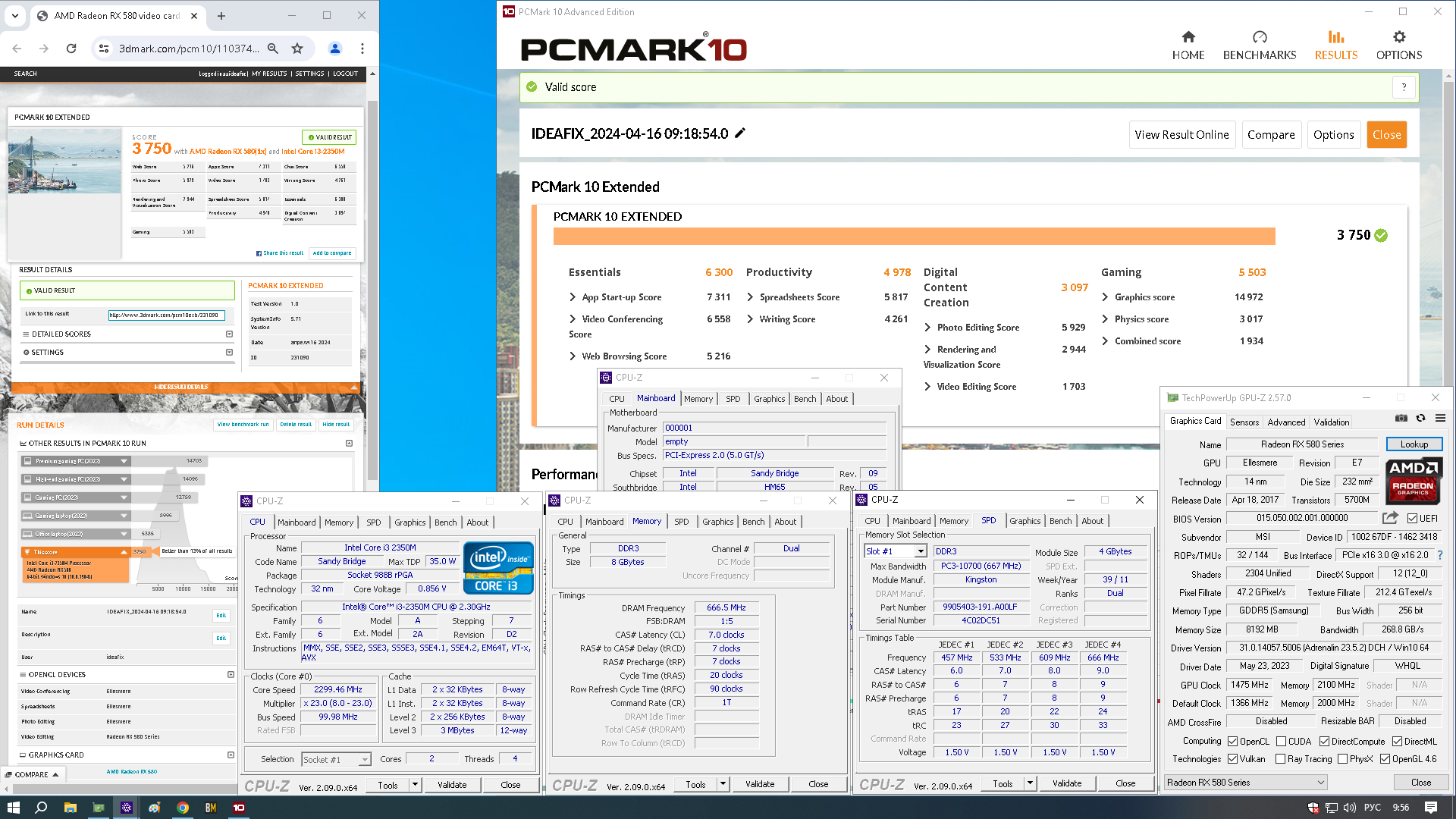Switch to PCMark 10 in taskbar
This screenshot has width=1456, height=819.
(239, 808)
